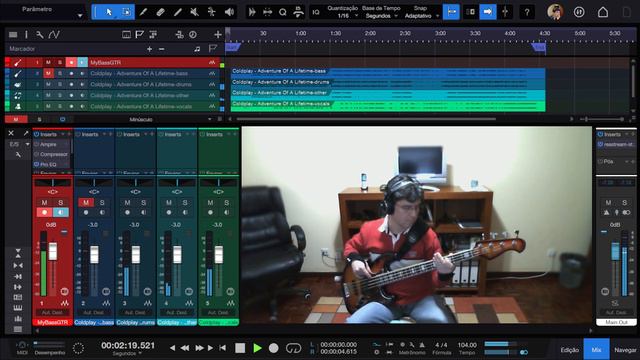Adjust the Main Out master fader
Screen dimensions: 640x360
(x=615, y=251)
